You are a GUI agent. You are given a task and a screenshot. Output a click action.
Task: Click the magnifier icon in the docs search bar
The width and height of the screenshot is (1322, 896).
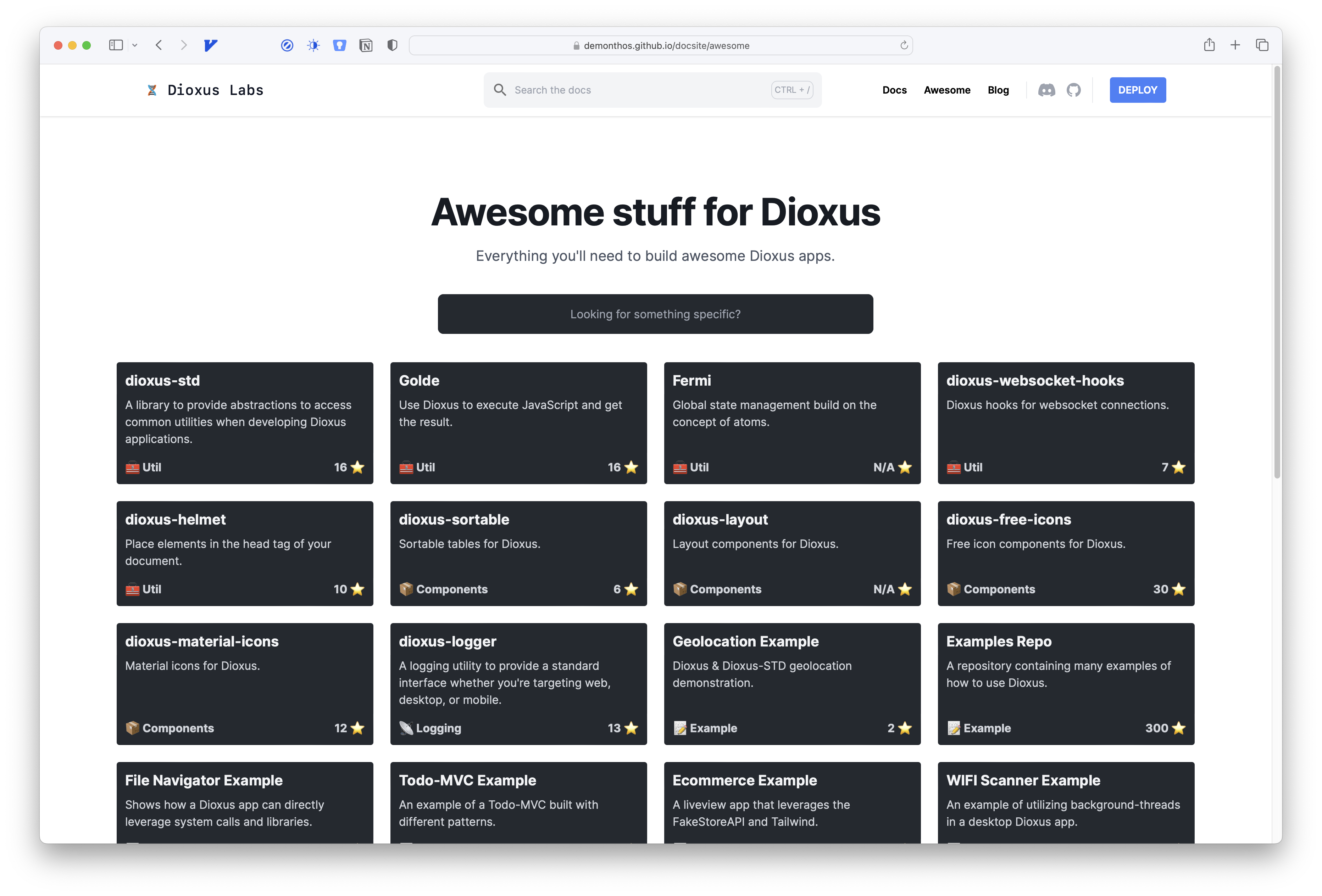(499, 89)
